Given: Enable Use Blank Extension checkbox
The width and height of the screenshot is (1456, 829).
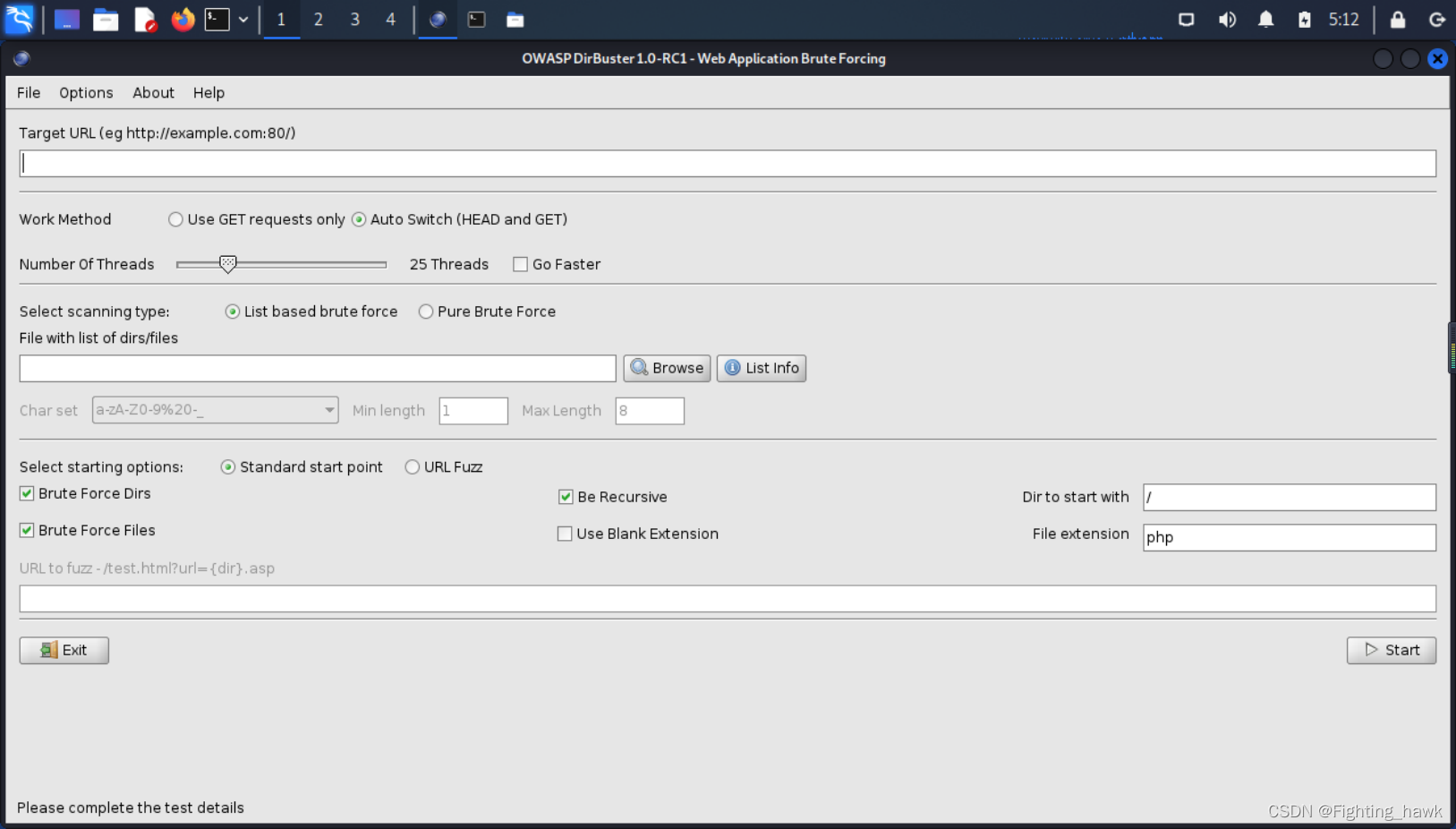Looking at the screenshot, I should point(638,534).
